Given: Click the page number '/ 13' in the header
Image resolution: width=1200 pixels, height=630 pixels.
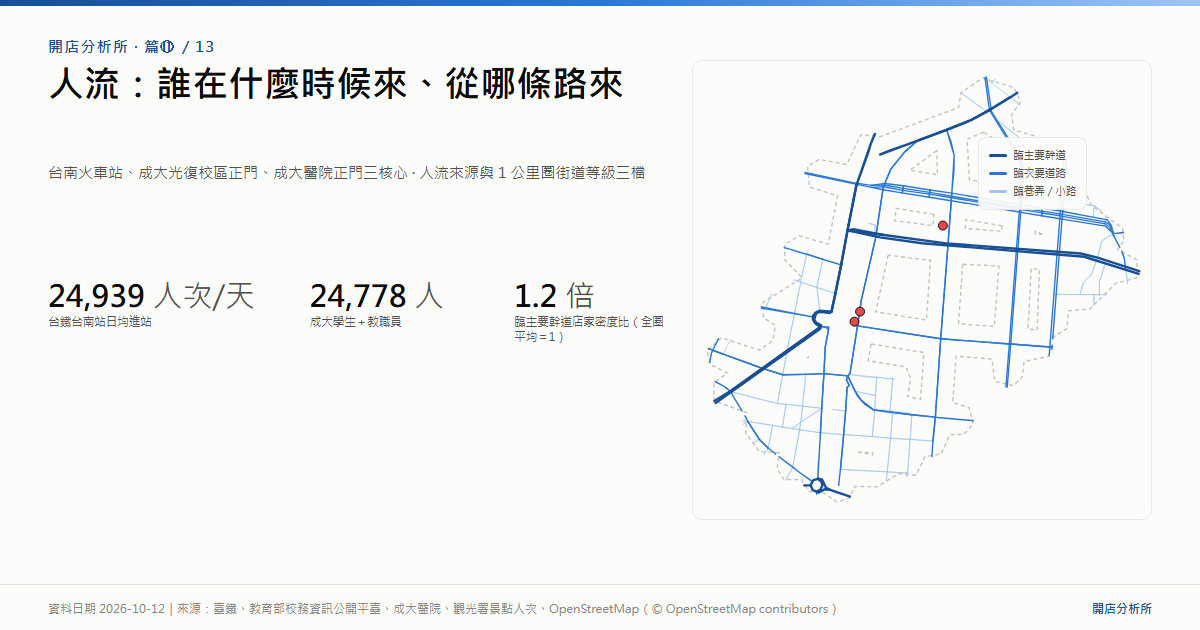Looking at the screenshot, I should (199, 46).
